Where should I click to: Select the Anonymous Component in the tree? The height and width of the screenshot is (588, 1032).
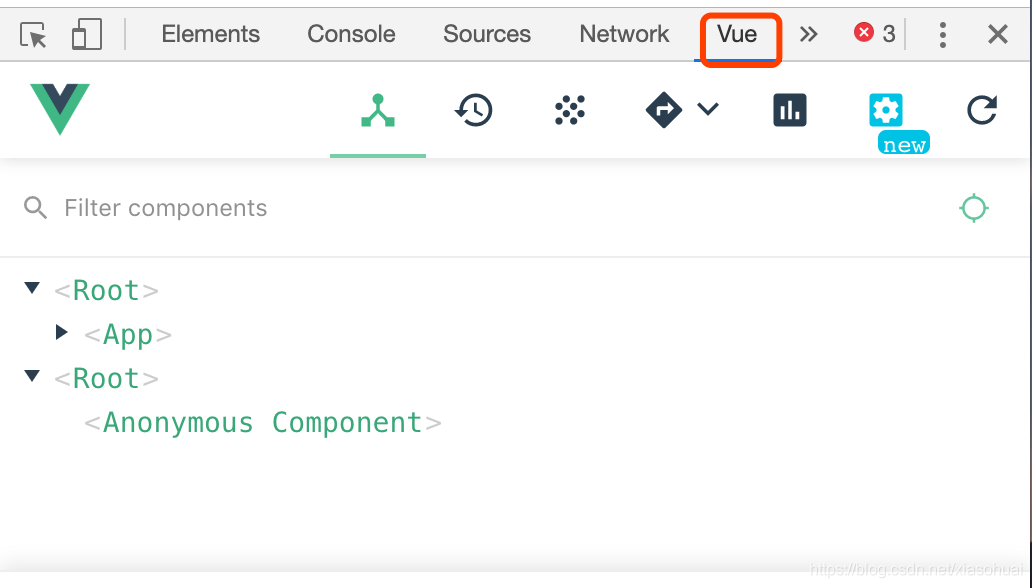pyautogui.click(x=262, y=422)
